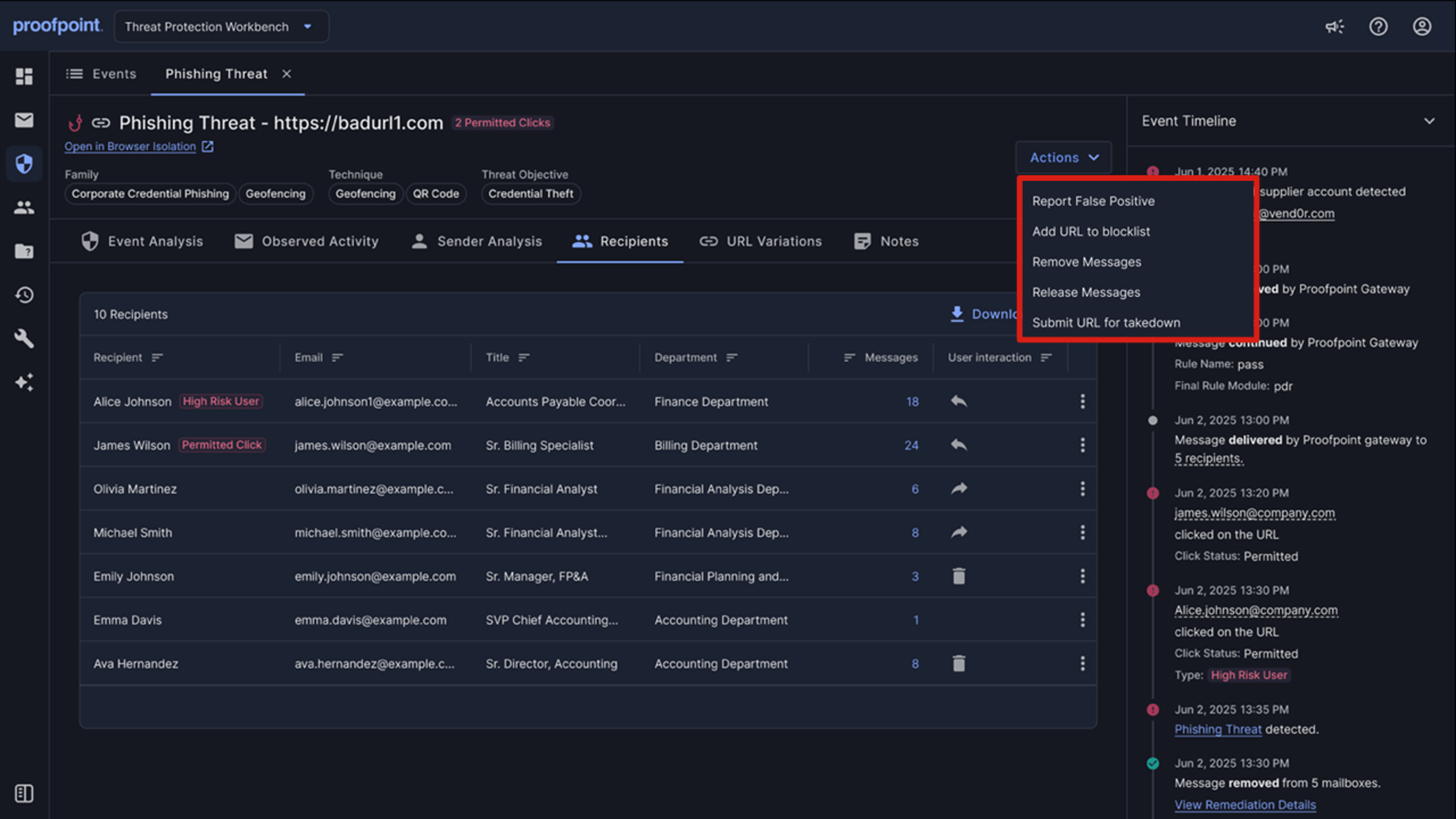Select Add URL to blocklist
Screen dimensions: 1456x819
[1091, 231]
